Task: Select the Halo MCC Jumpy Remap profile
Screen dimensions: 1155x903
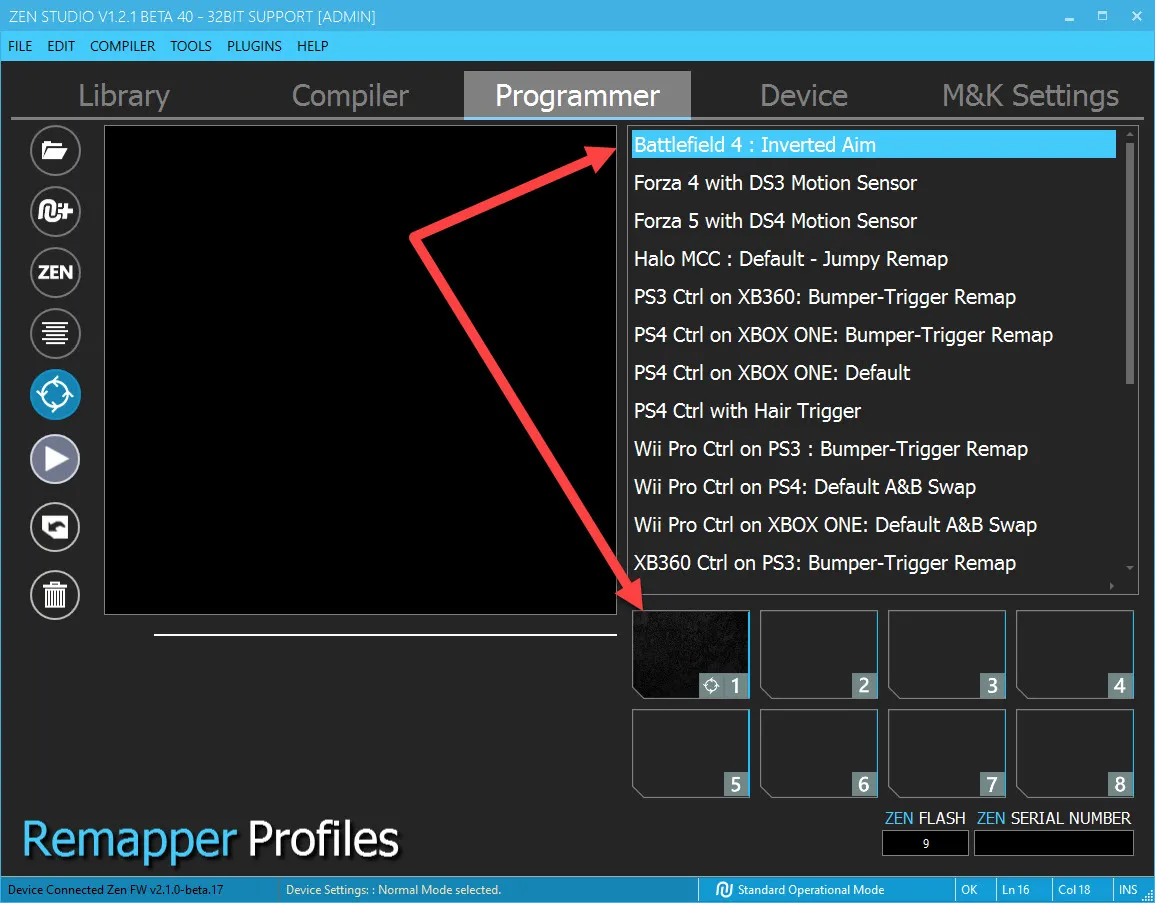Action: [x=790, y=258]
